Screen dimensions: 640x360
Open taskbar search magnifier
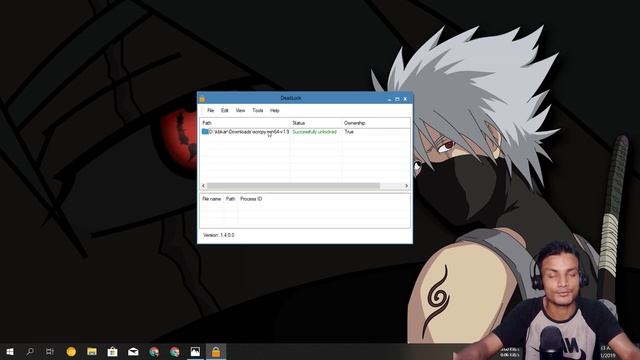pos(30,351)
